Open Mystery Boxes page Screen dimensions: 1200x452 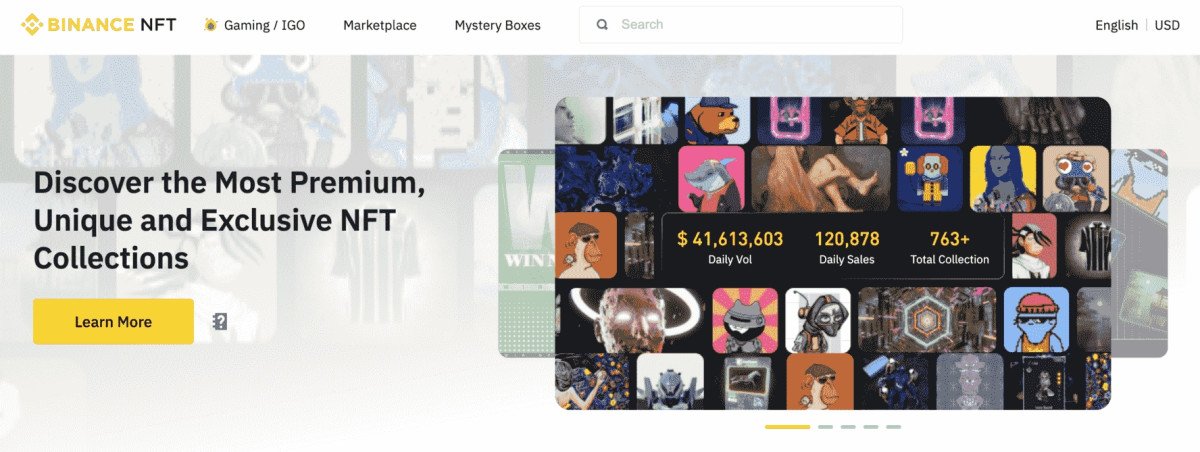coord(497,25)
